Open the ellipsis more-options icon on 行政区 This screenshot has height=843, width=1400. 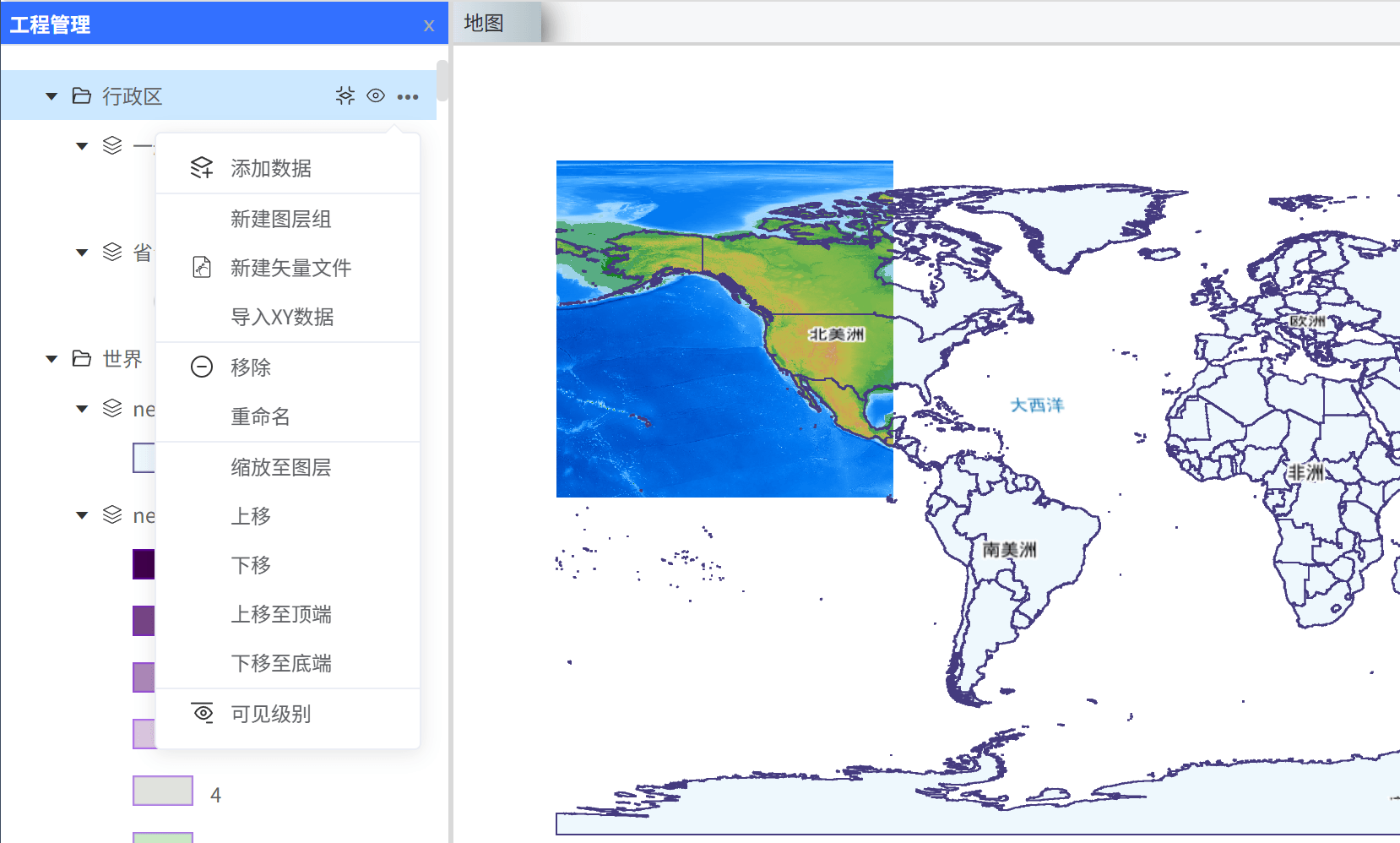pos(408,95)
